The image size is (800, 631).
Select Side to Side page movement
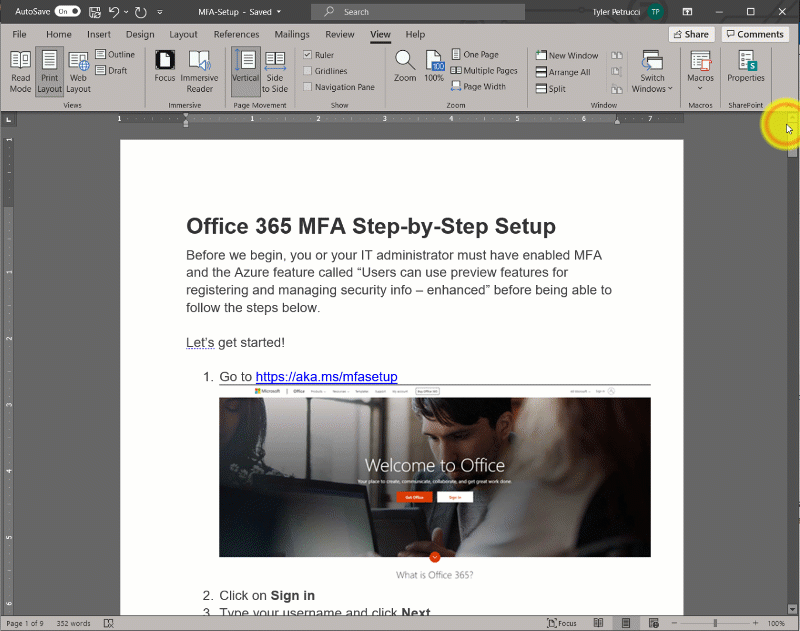275,70
